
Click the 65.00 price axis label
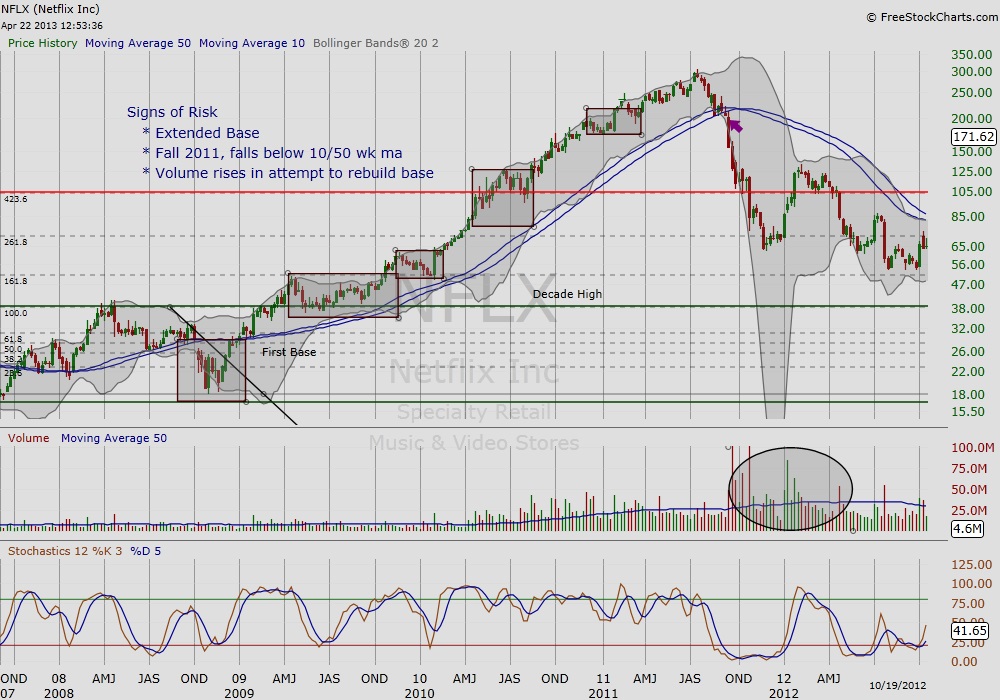[x=969, y=246]
